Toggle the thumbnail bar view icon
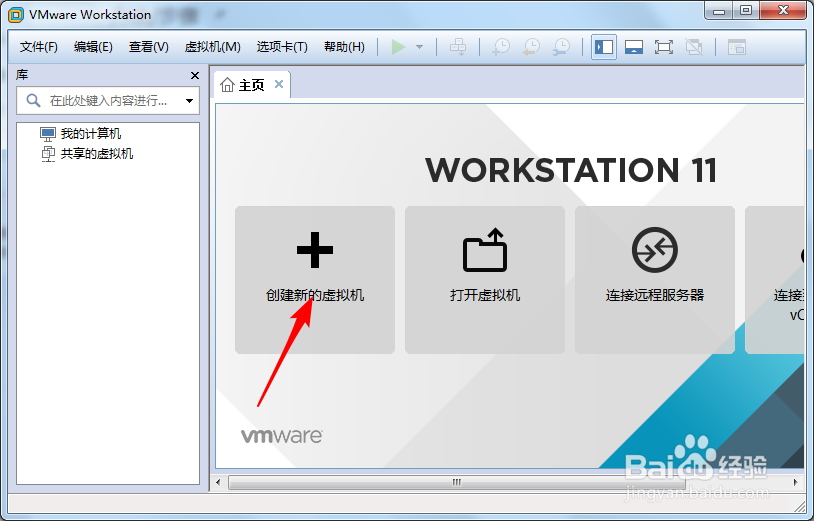Viewport: 814px width, 521px height. coord(634,47)
